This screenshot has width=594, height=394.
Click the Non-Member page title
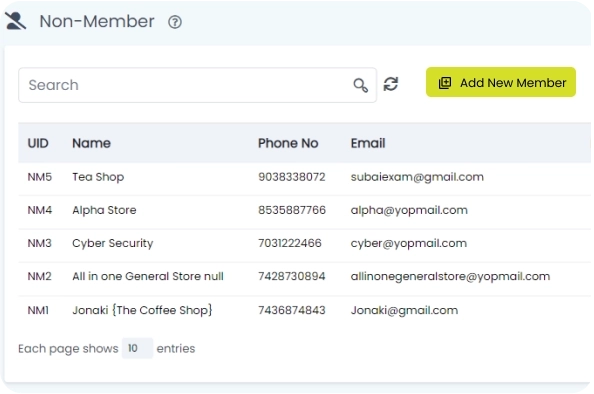point(97,21)
